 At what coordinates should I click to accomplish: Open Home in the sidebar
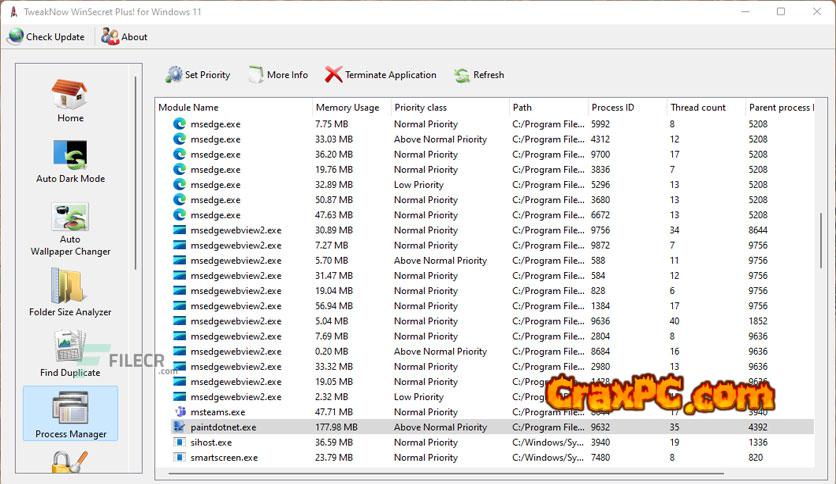[70, 101]
